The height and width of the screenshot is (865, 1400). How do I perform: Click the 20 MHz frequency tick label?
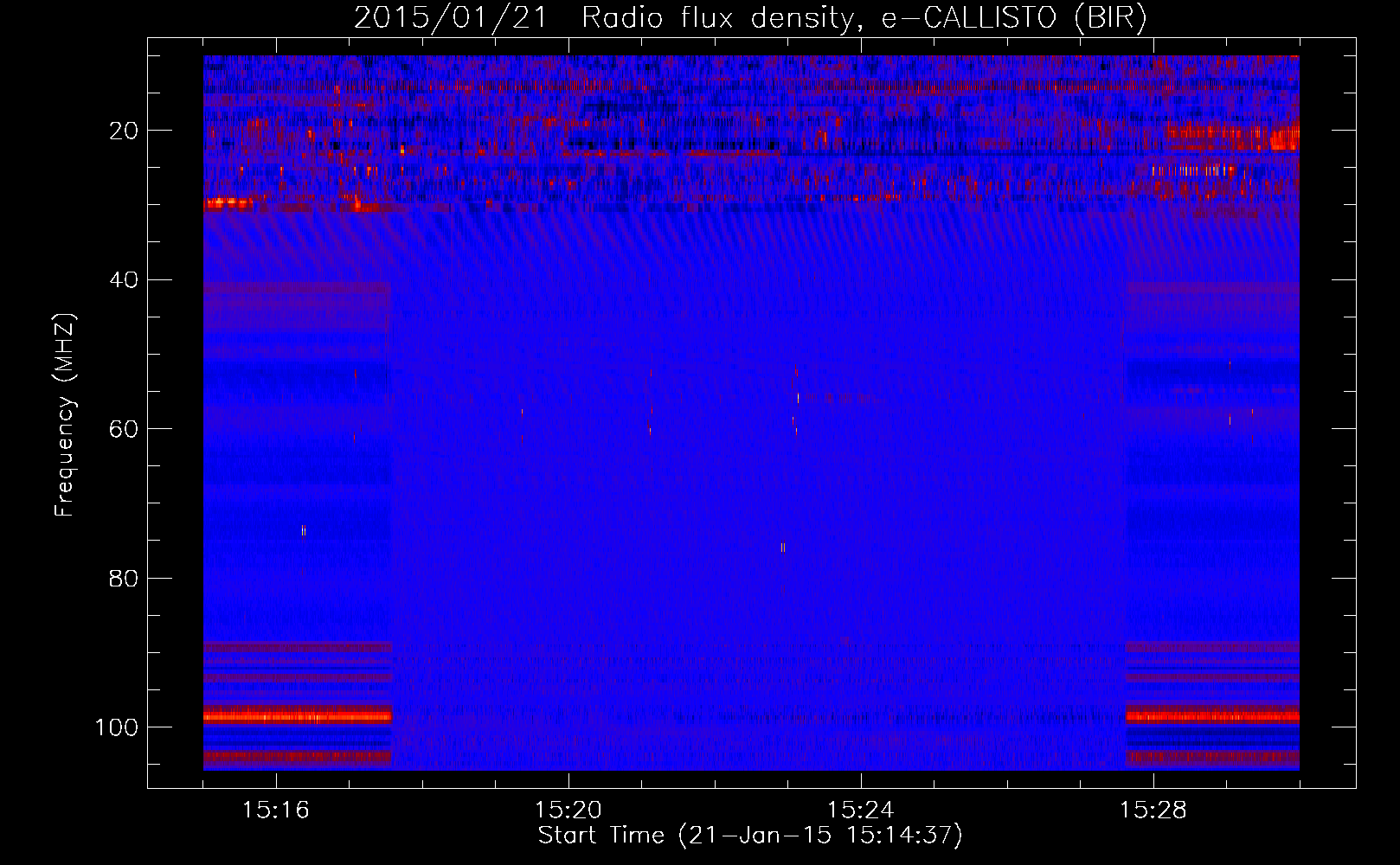[x=124, y=131]
